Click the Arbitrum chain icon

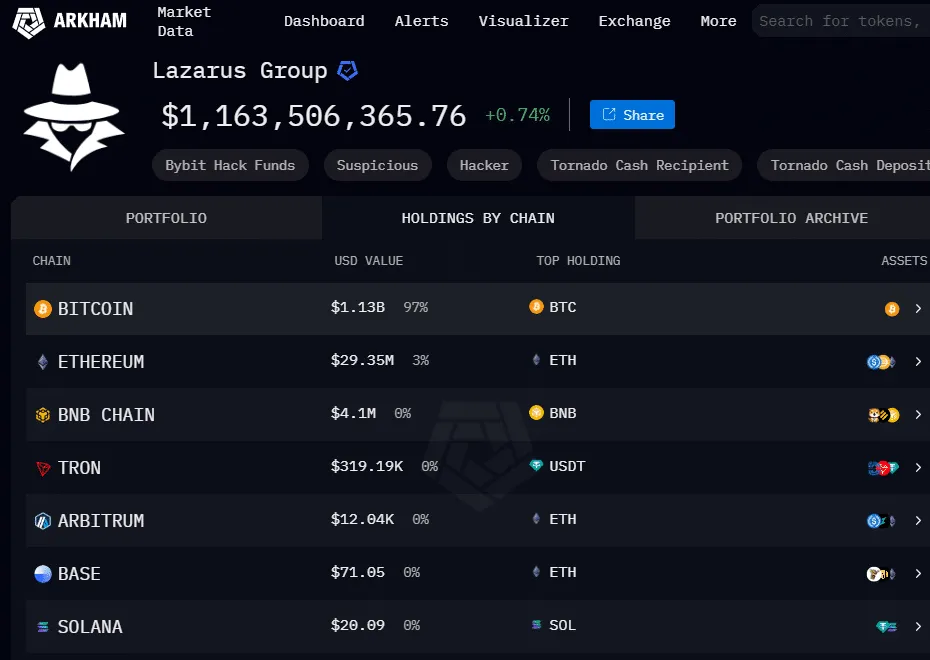pos(43,521)
